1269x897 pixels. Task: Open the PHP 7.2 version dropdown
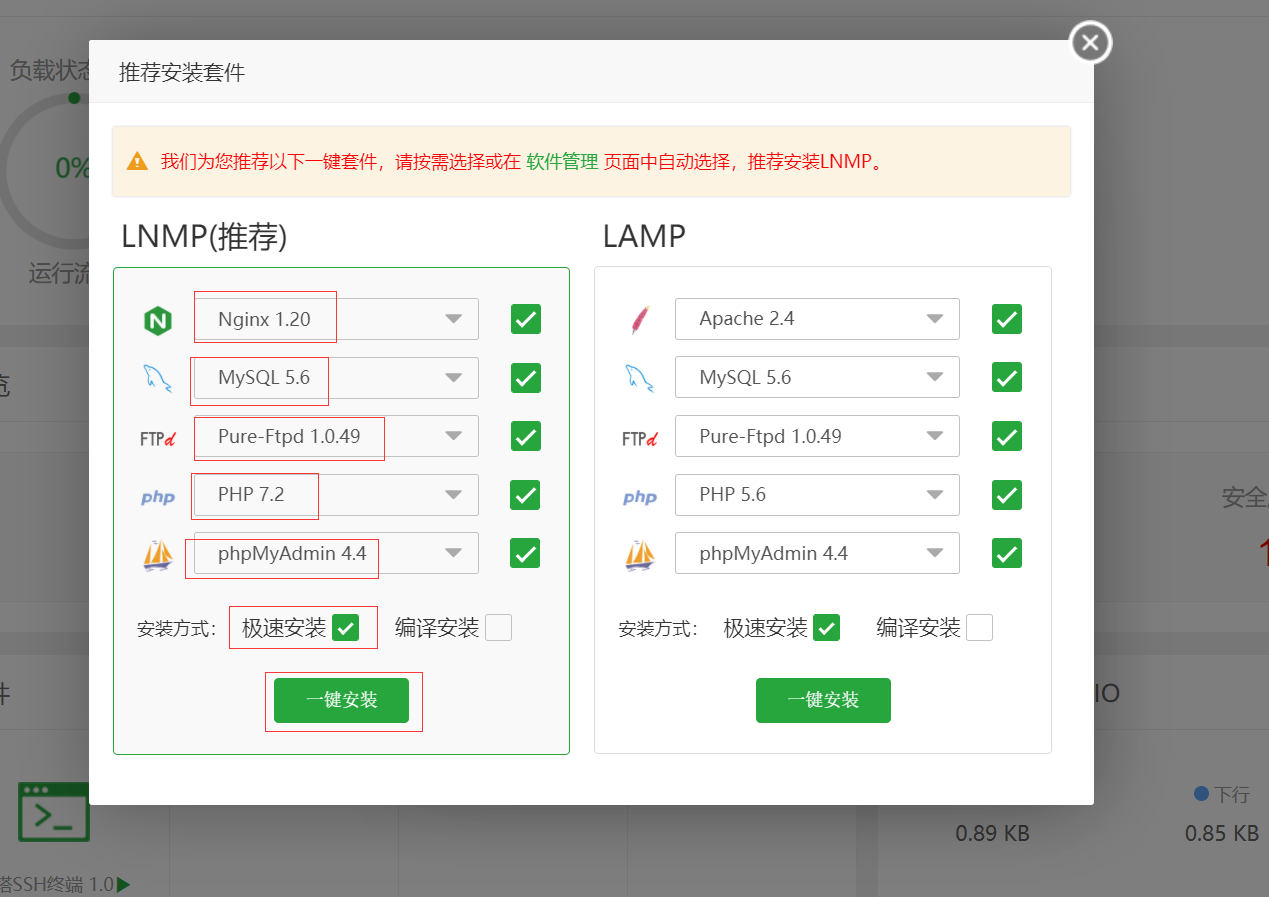click(452, 495)
